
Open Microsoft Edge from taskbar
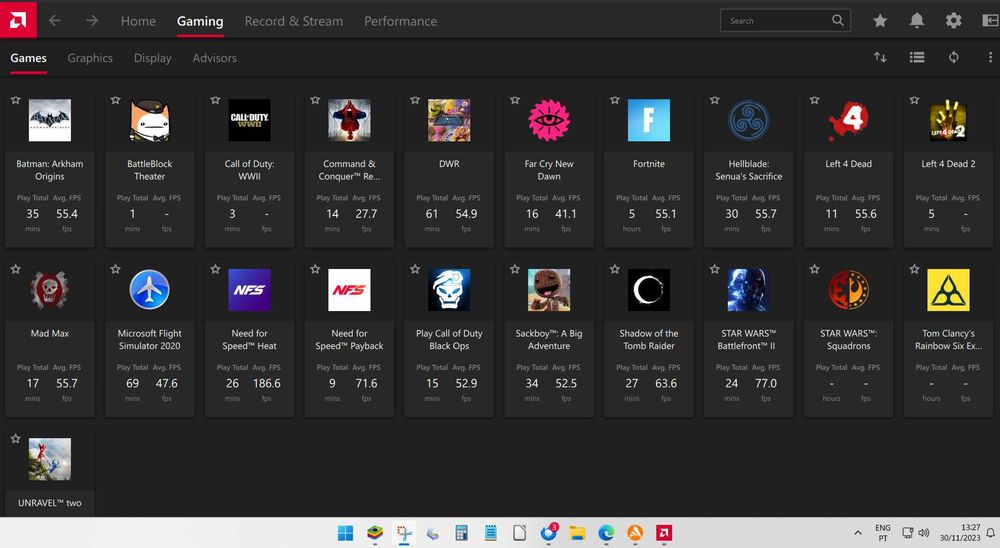point(606,533)
